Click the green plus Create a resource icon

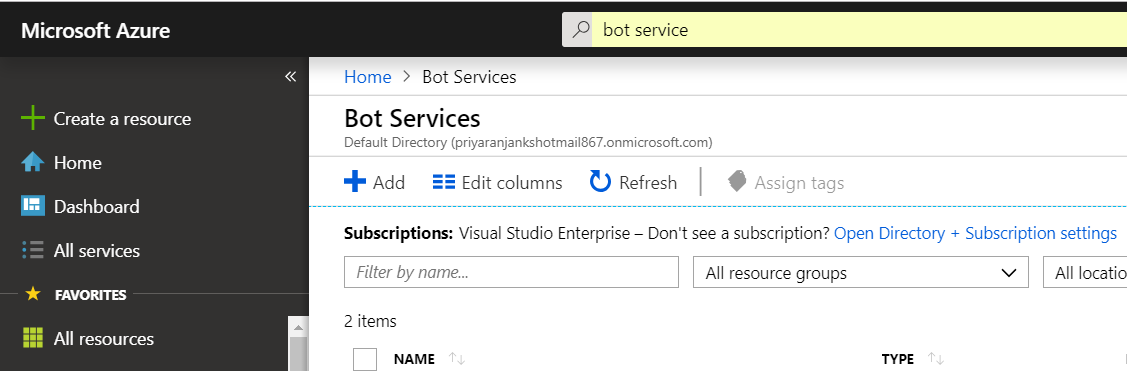click(x=33, y=118)
